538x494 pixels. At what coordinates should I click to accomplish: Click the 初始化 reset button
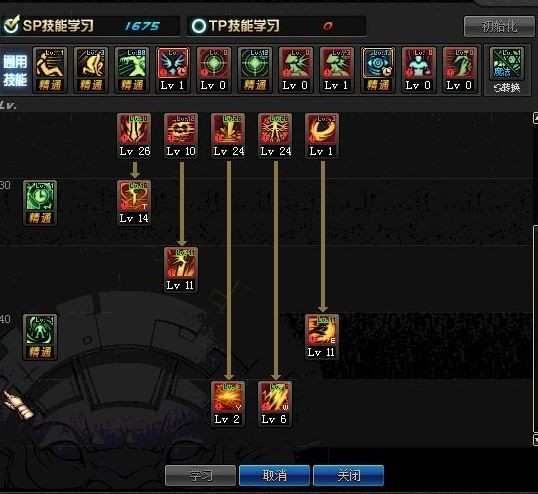click(499, 26)
